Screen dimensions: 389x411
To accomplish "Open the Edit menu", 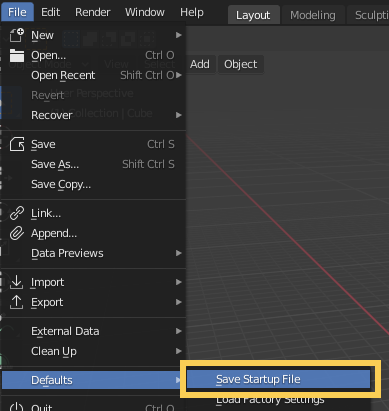I will pyautogui.click(x=50, y=12).
